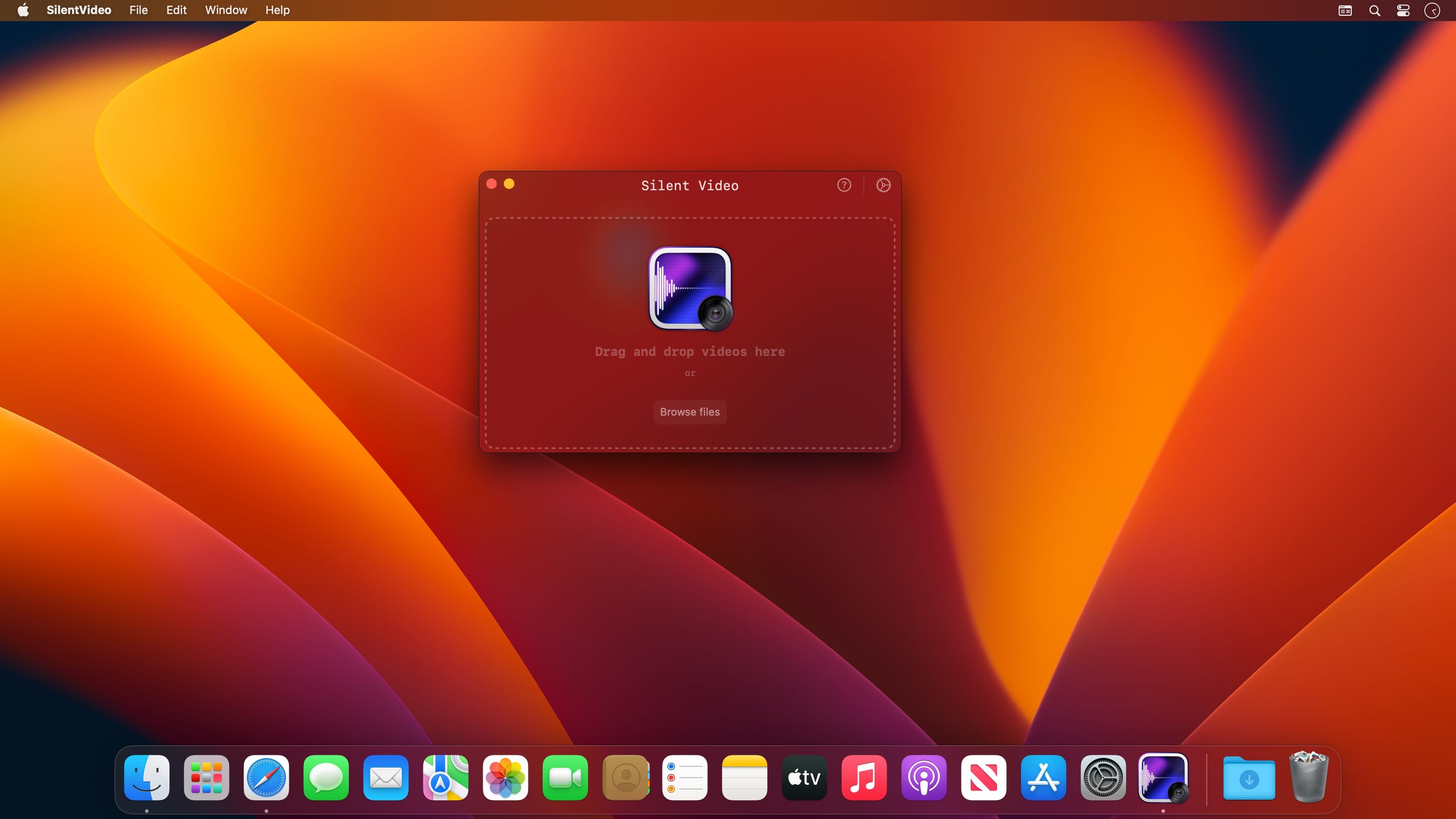The height and width of the screenshot is (819, 1456).
Task: Open Spotlight search in menu bar
Action: [1375, 11]
